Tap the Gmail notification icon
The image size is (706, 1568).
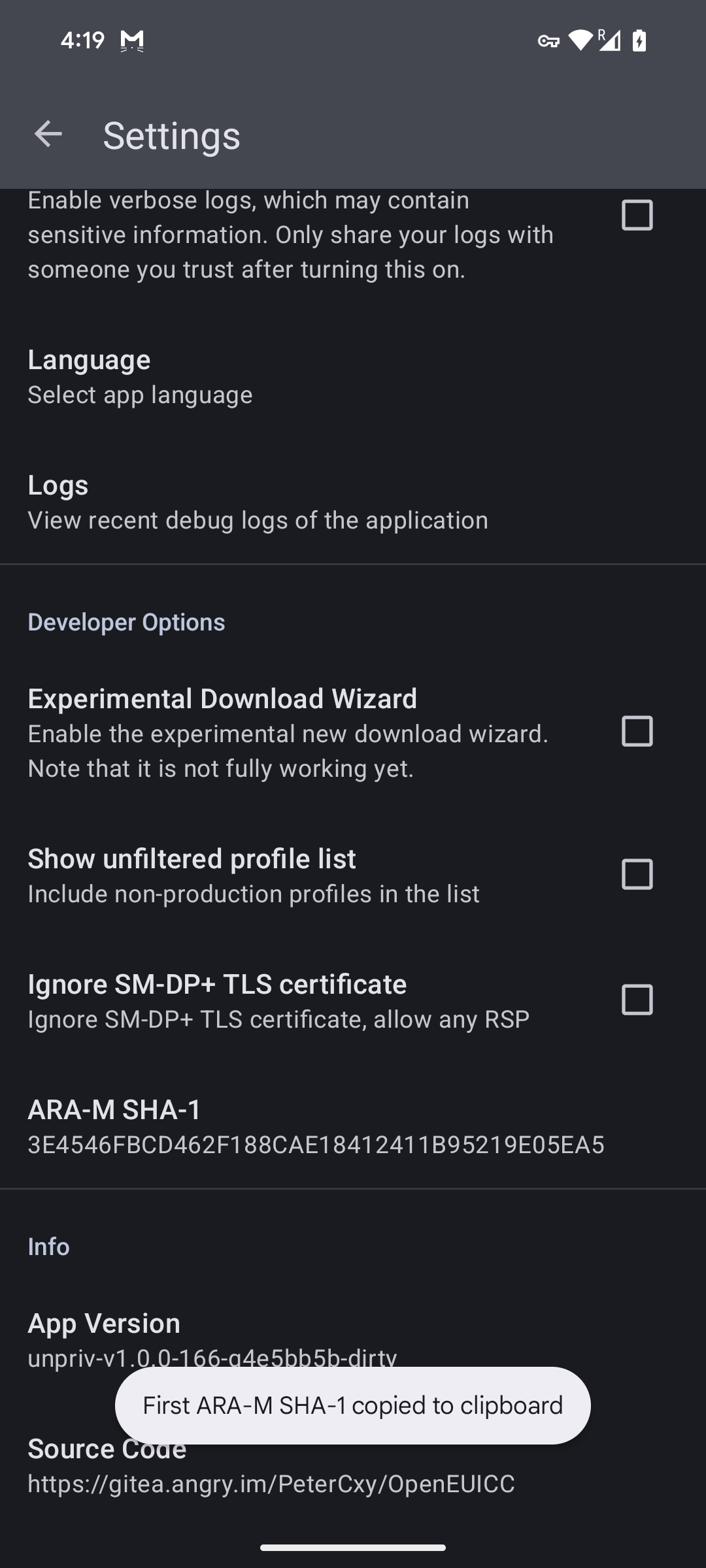(132, 41)
